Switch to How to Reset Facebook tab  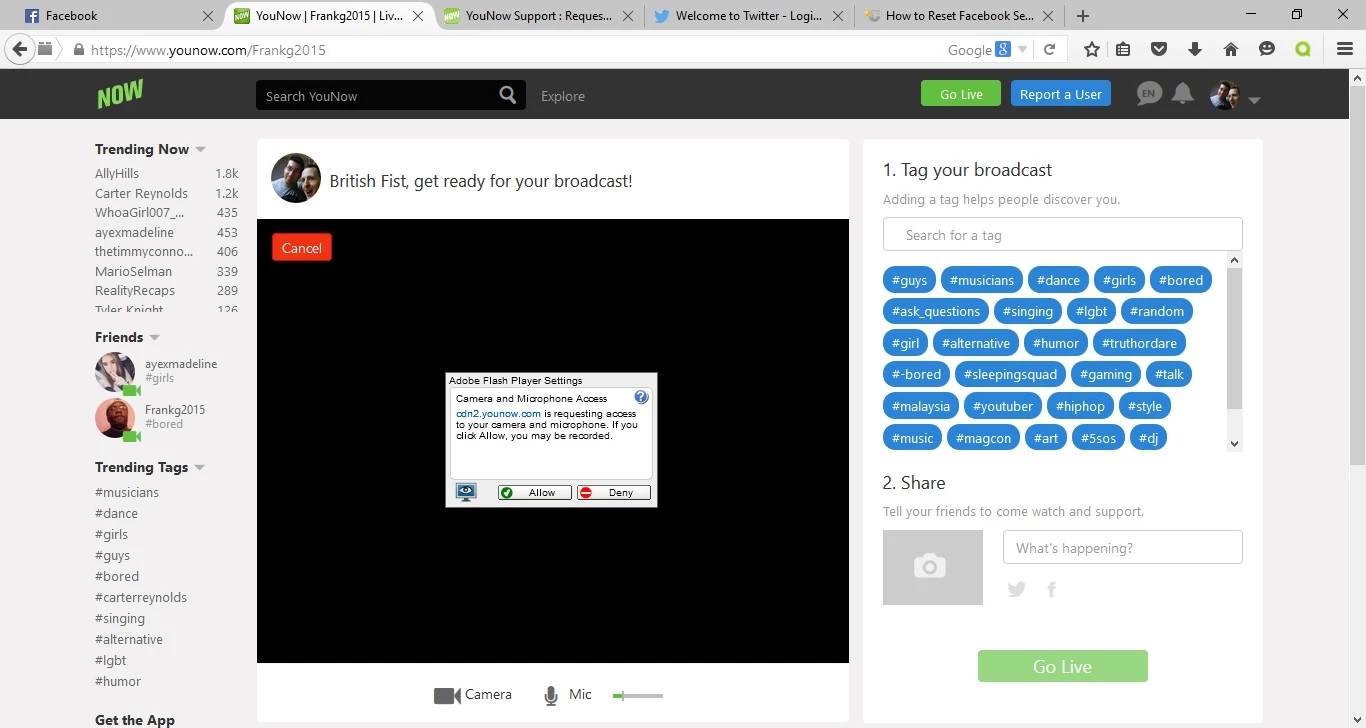[x=958, y=16]
